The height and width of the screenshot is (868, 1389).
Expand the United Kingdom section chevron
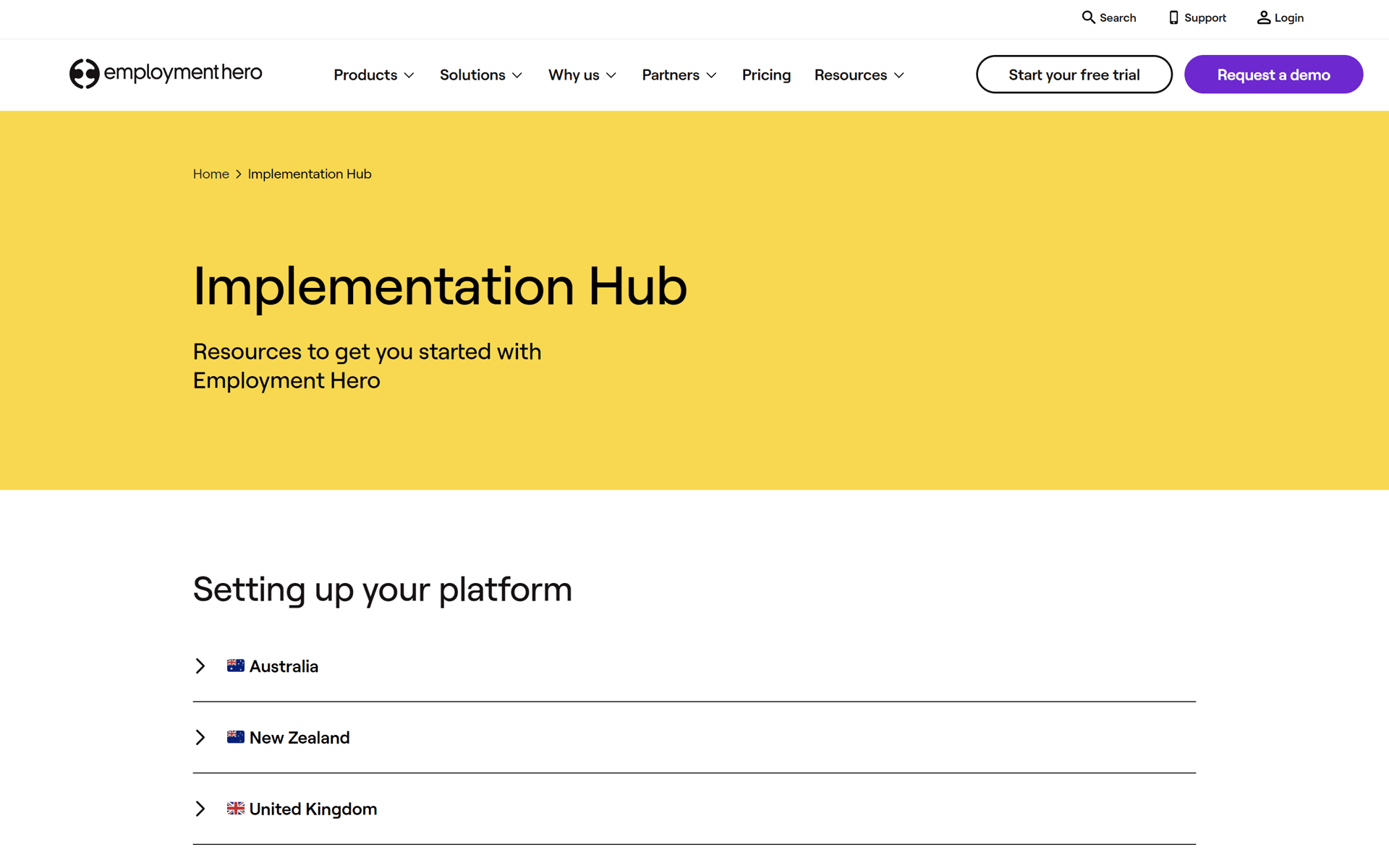(x=200, y=808)
